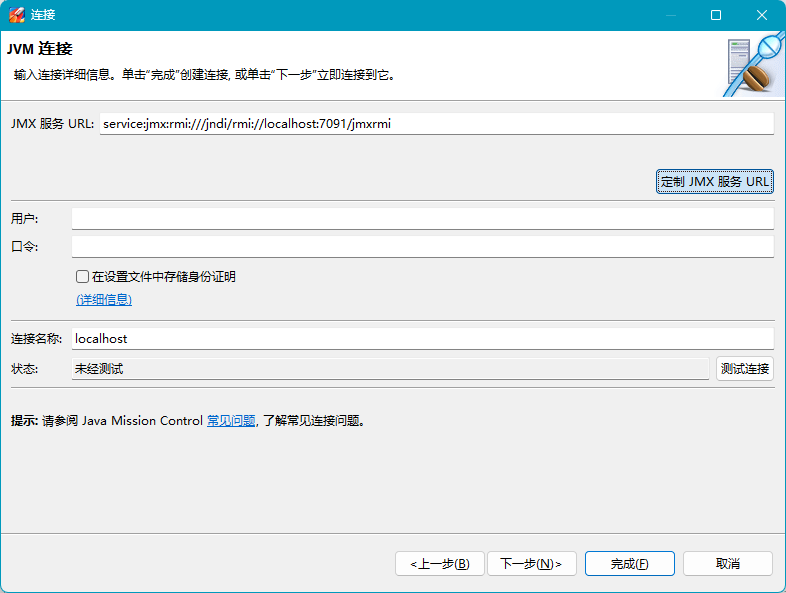786x593 pixels.
Task: Open the (详细信息) link
Action: [104, 300]
